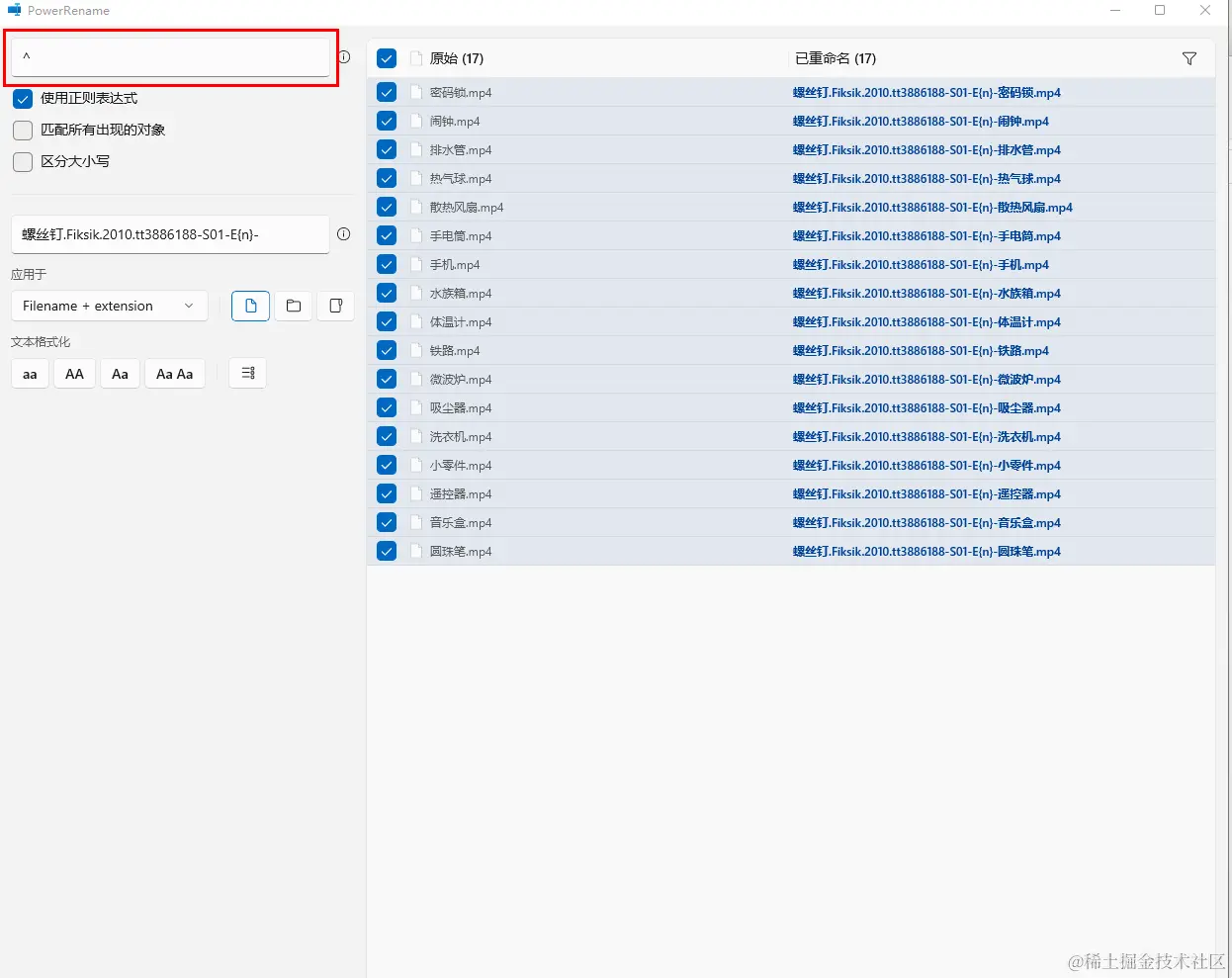Toggle the include files icon button
The width and height of the screenshot is (1232, 978).
click(x=251, y=306)
